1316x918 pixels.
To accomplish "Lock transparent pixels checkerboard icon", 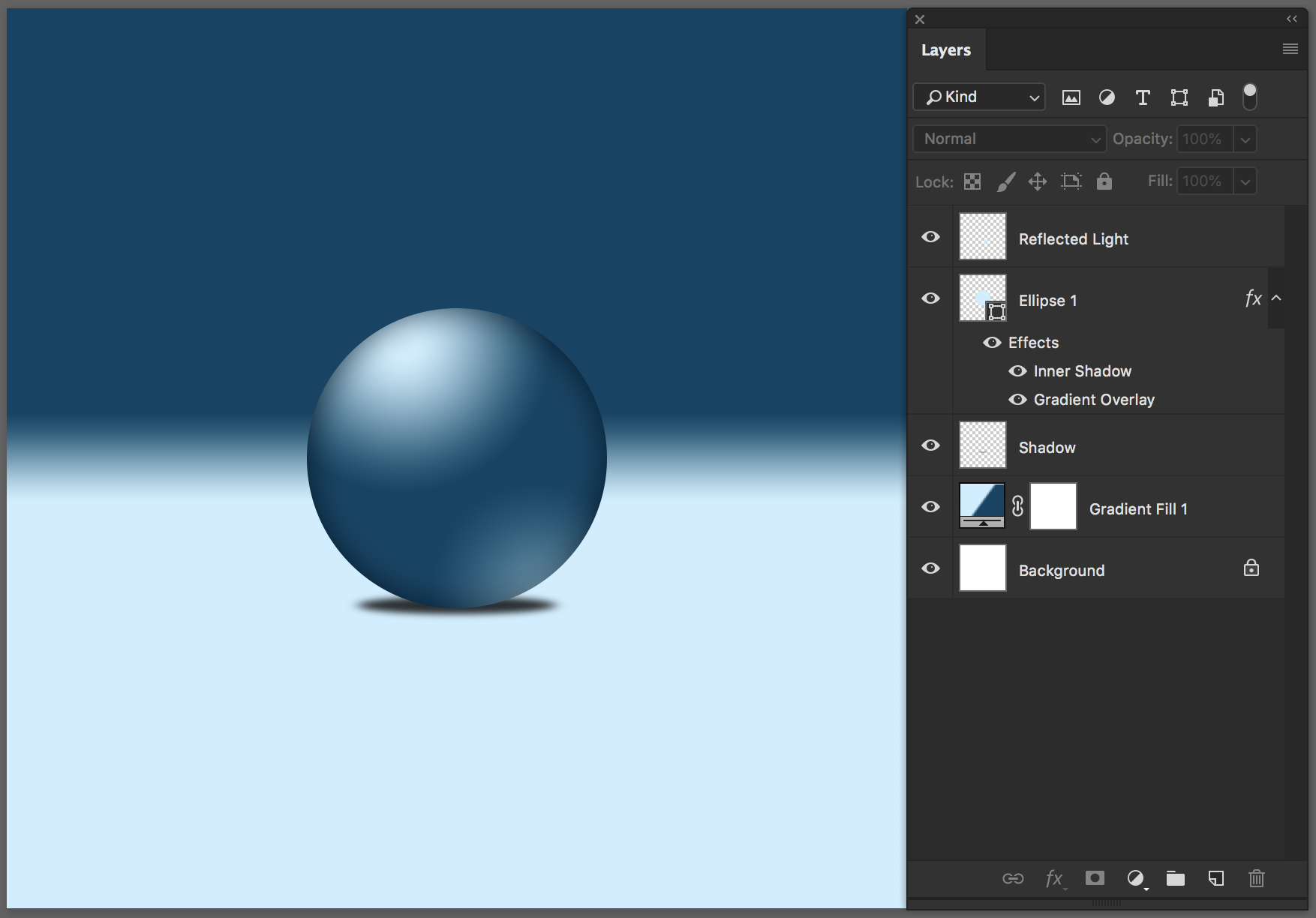I will (972, 181).
